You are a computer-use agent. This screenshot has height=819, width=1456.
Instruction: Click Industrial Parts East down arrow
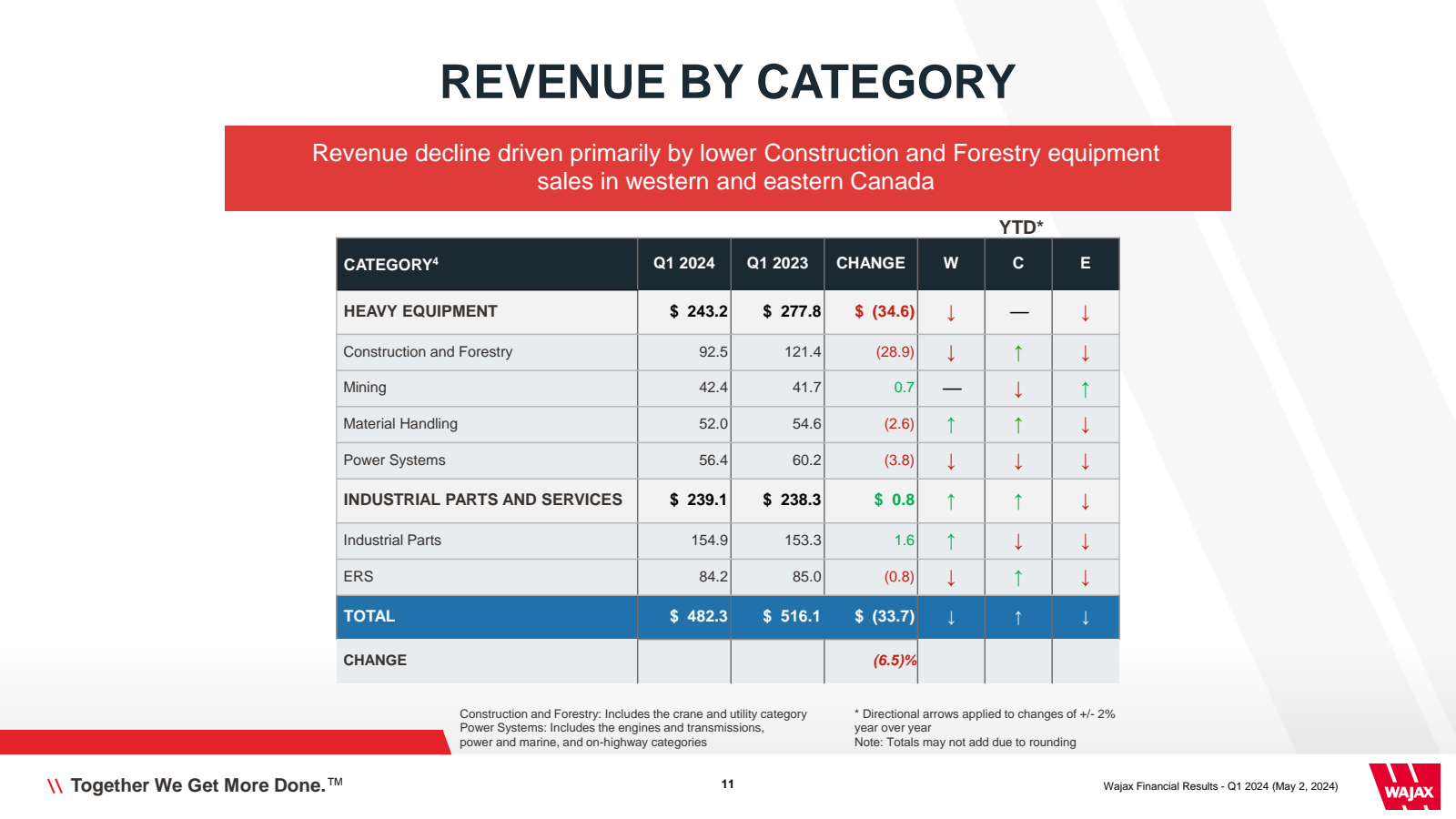click(x=1086, y=541)
